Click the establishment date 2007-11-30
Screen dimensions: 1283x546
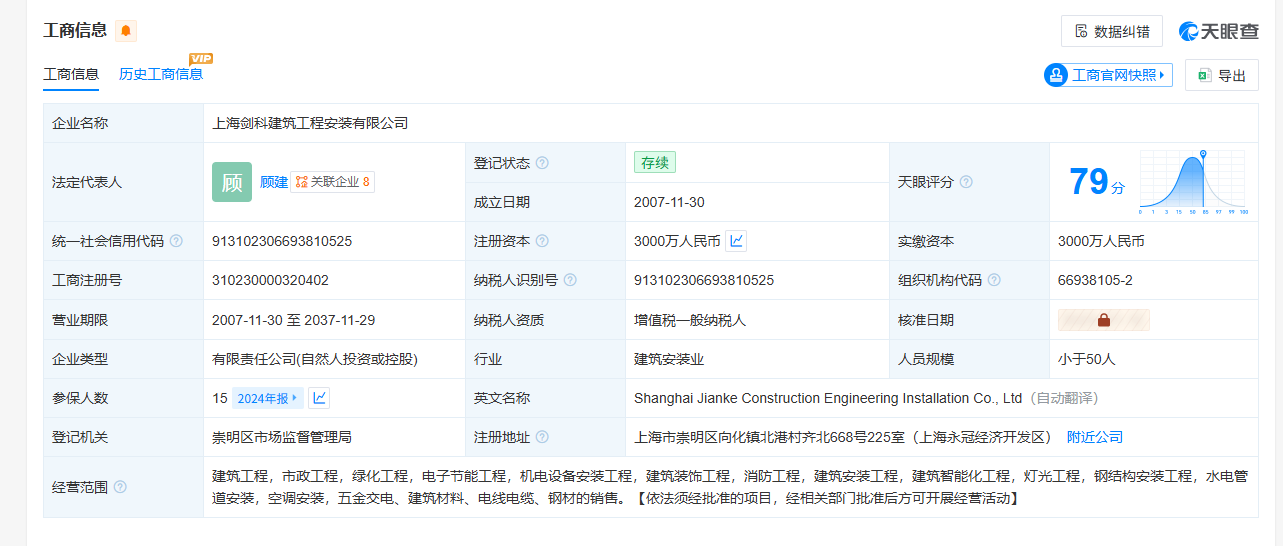tap(669, 202)
